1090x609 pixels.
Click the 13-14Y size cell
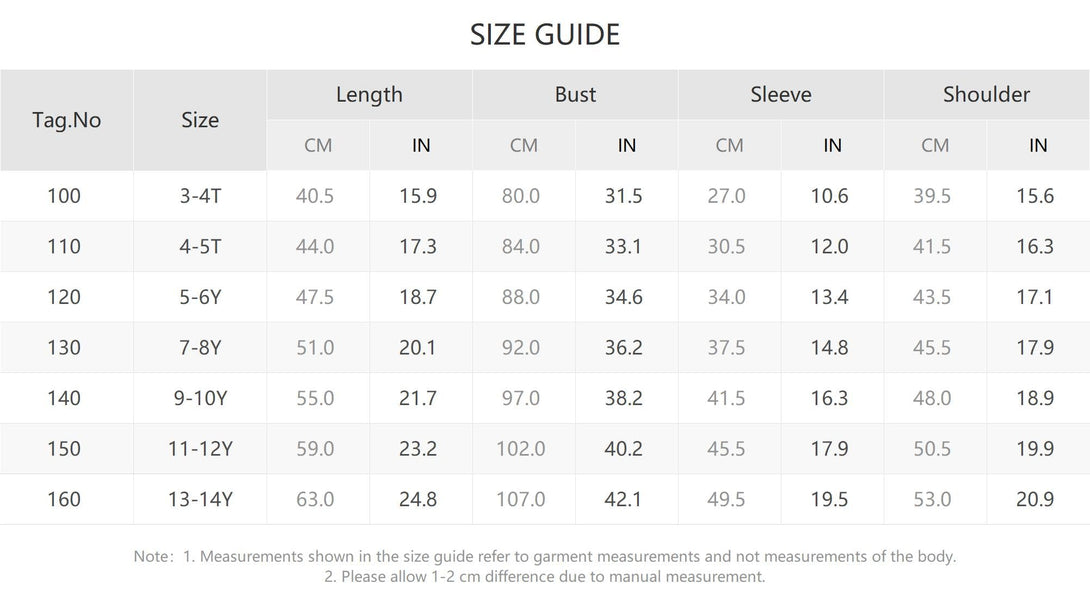(200, 499)
